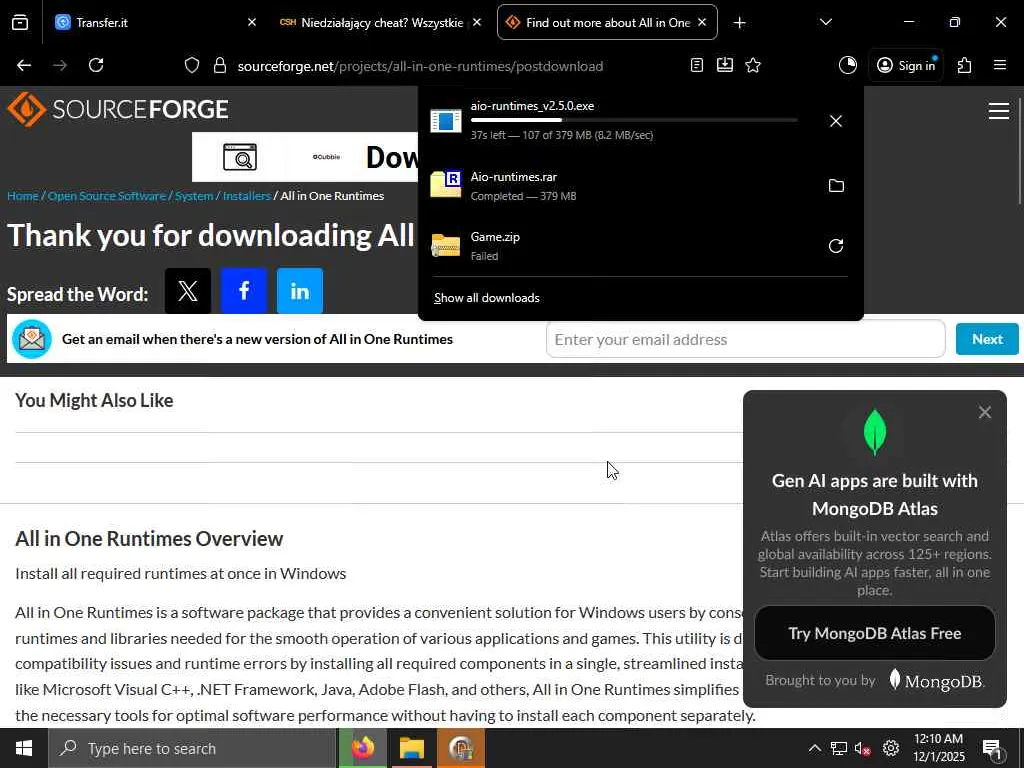Open the notification center icon
This screenshot has height=768, width=1024.
pos(993,750)
